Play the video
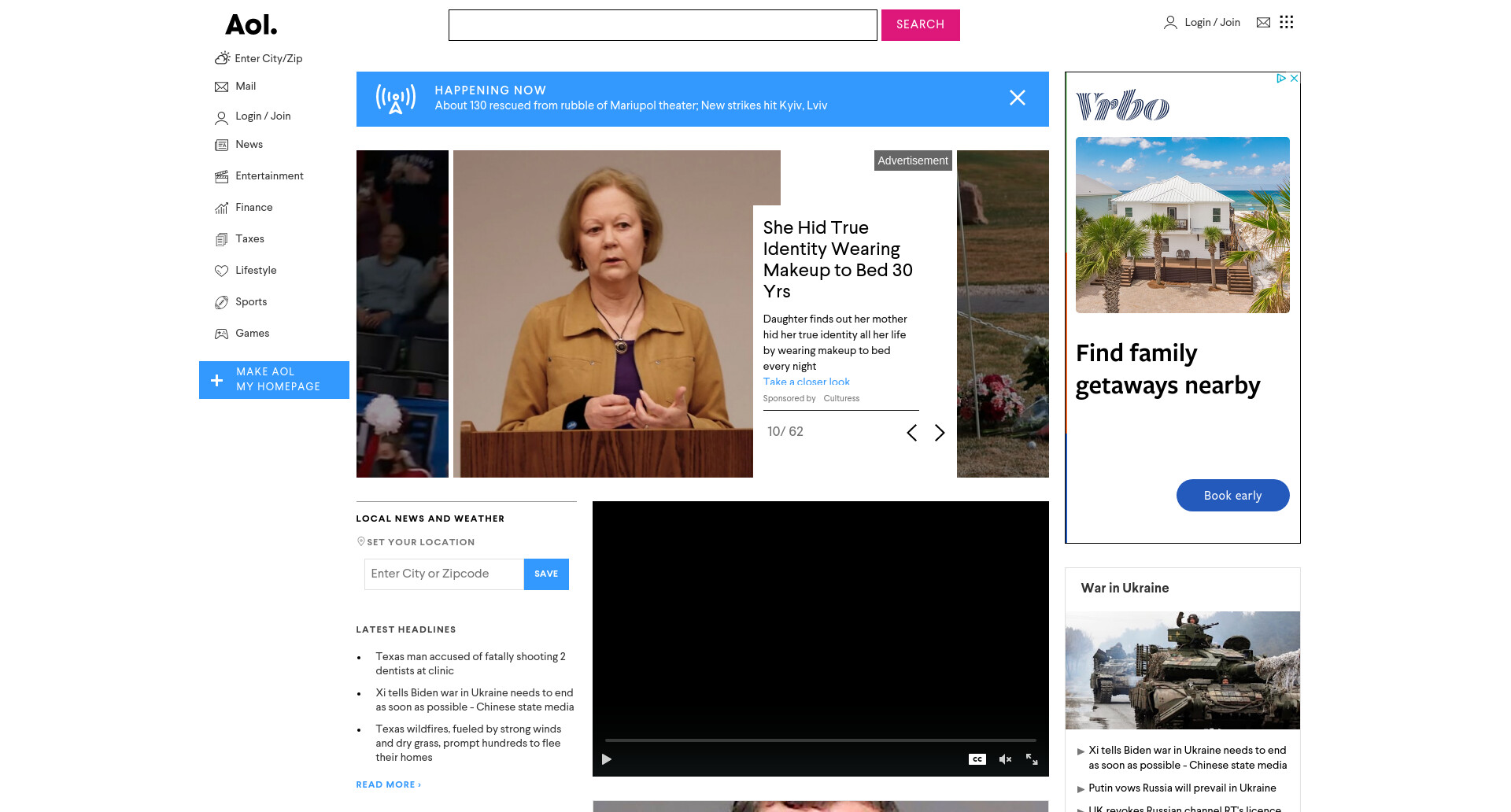 click(x=607, y=759)
